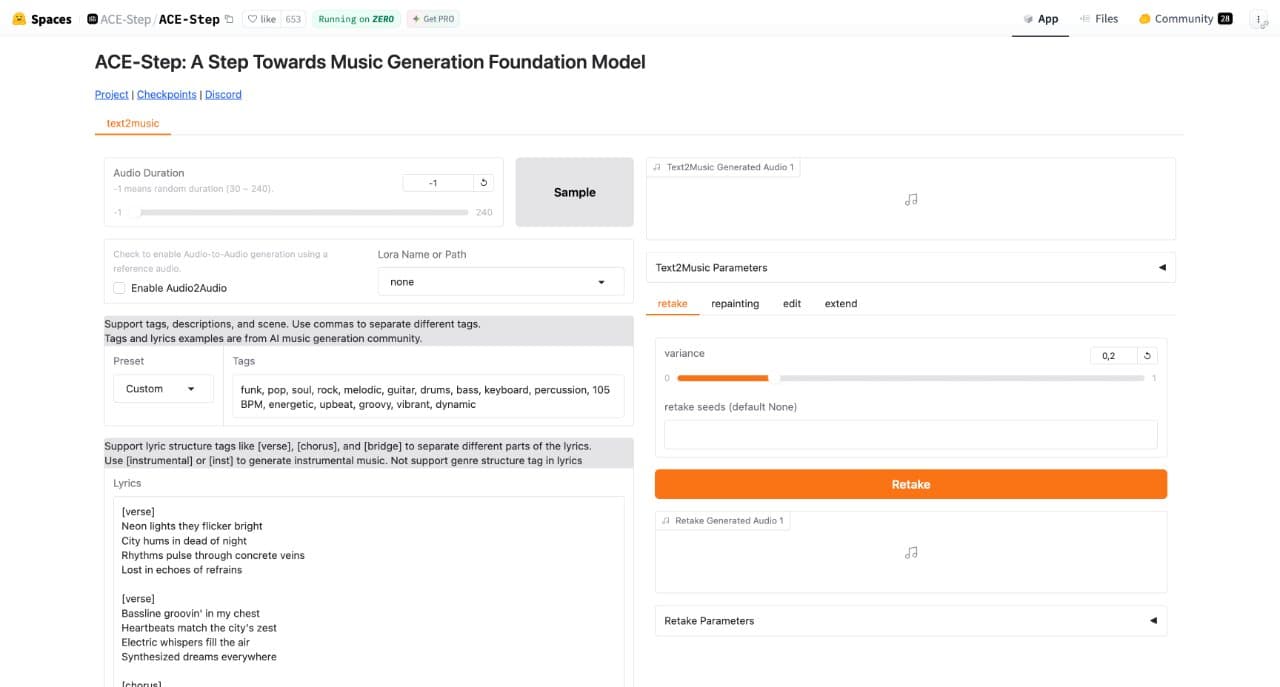This screenshot has width=1280, height=687.
Task: Select the text2music tab
Action: [133, 123]
